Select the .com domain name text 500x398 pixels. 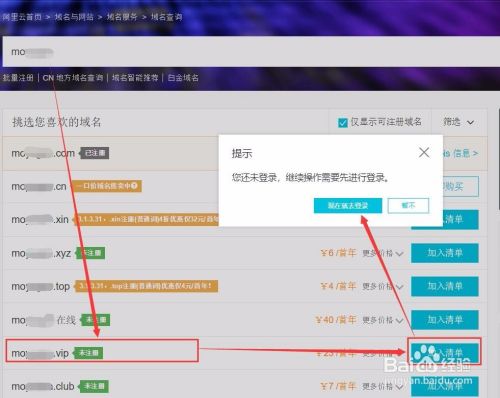coord(43,153)
